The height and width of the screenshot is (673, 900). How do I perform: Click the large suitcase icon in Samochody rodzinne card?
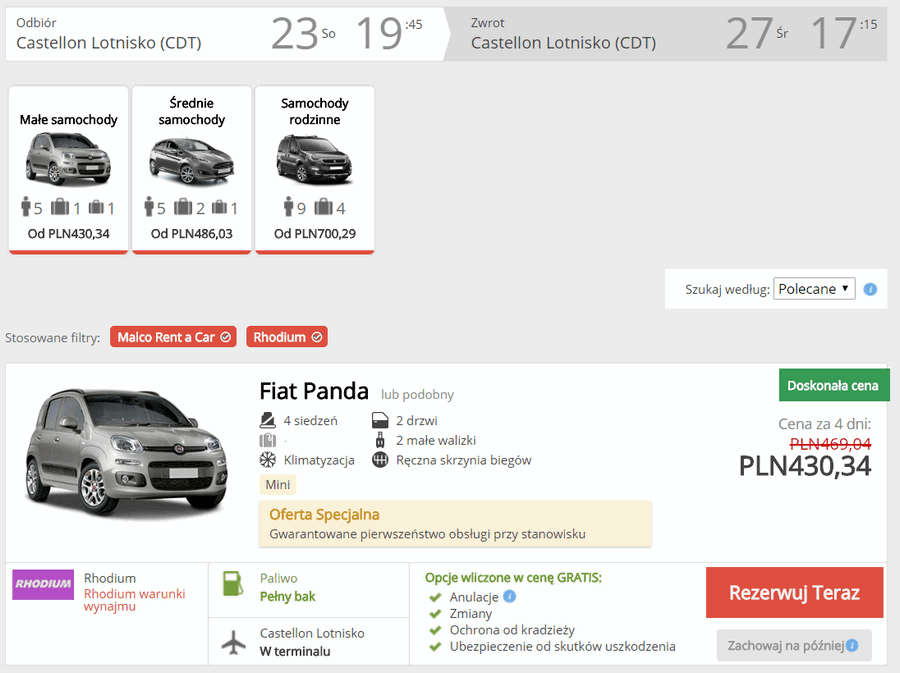(x=323, y=207)
